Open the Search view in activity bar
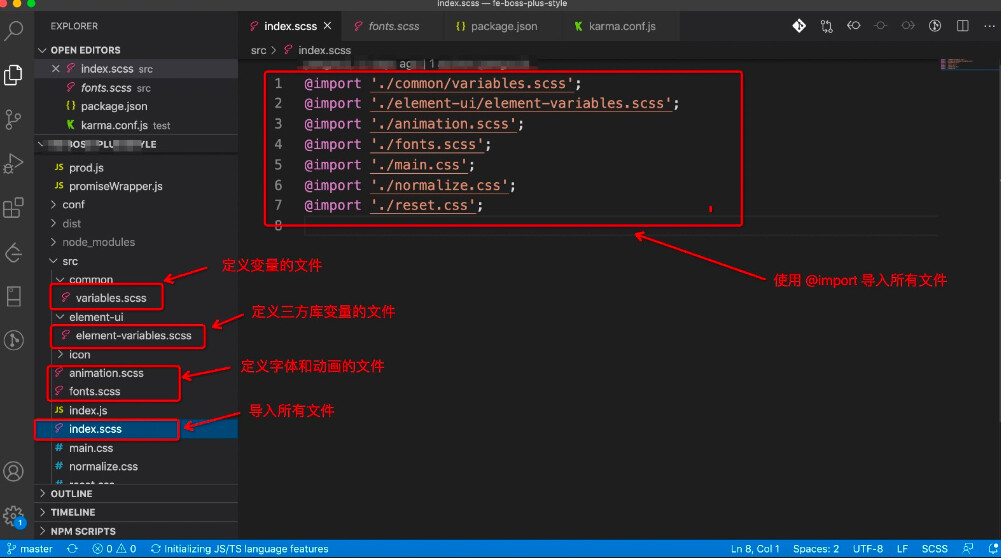 pyautogui.click(x=13, y=30)
